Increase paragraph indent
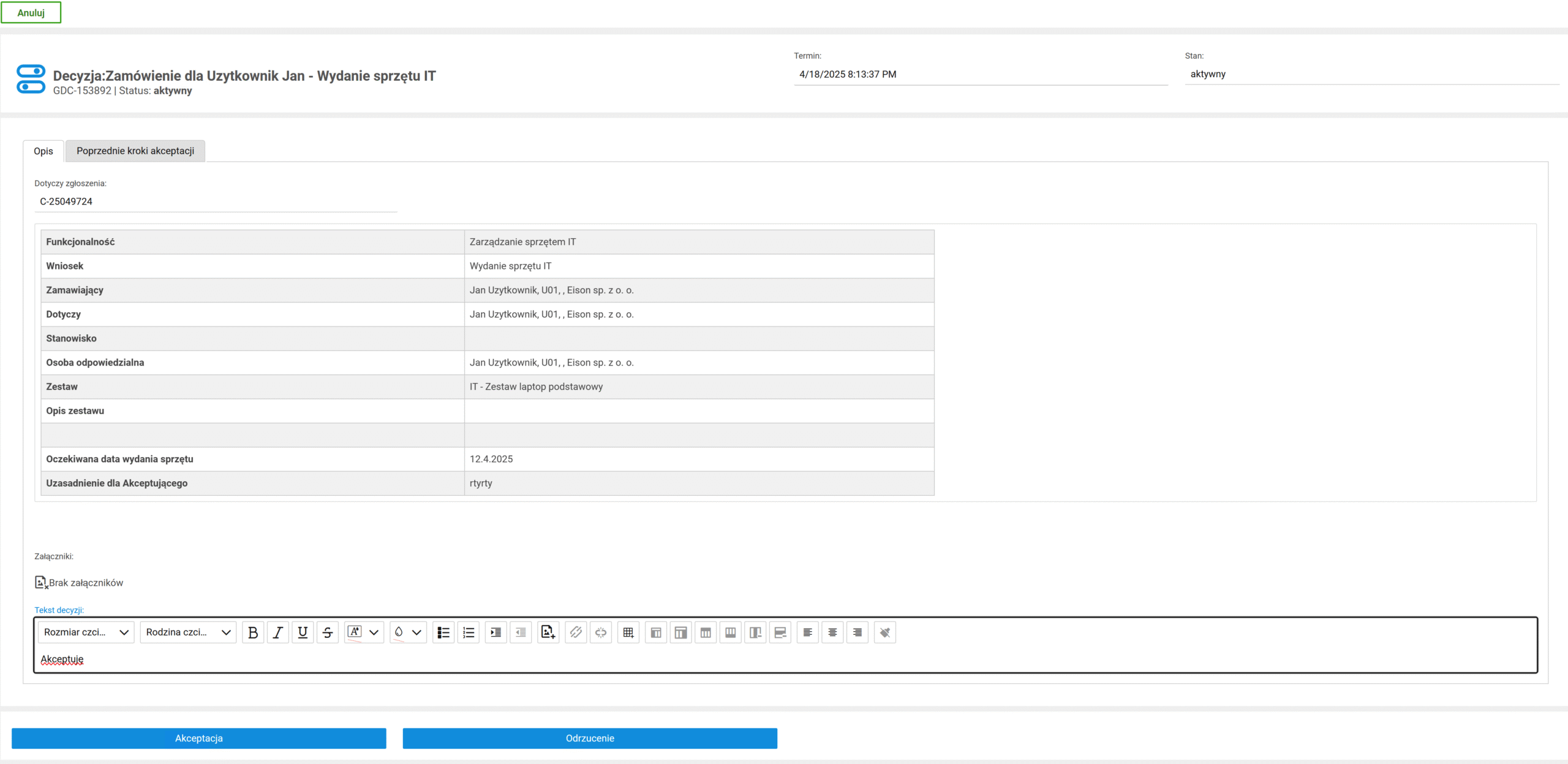The image size is (1568, 764). pos(496,632)
